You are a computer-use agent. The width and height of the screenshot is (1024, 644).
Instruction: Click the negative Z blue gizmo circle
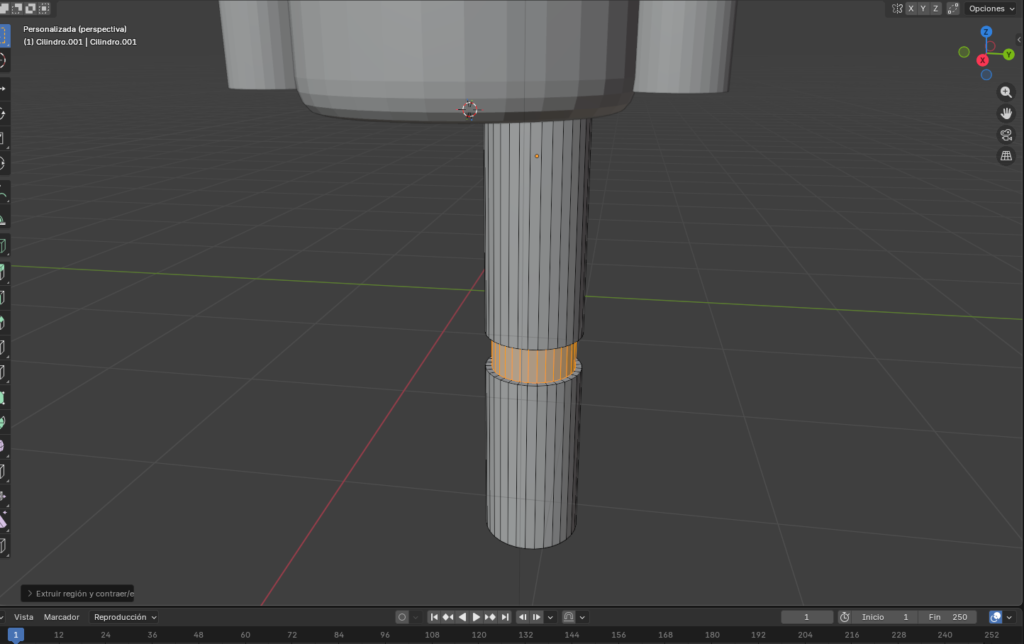point(986,74)
